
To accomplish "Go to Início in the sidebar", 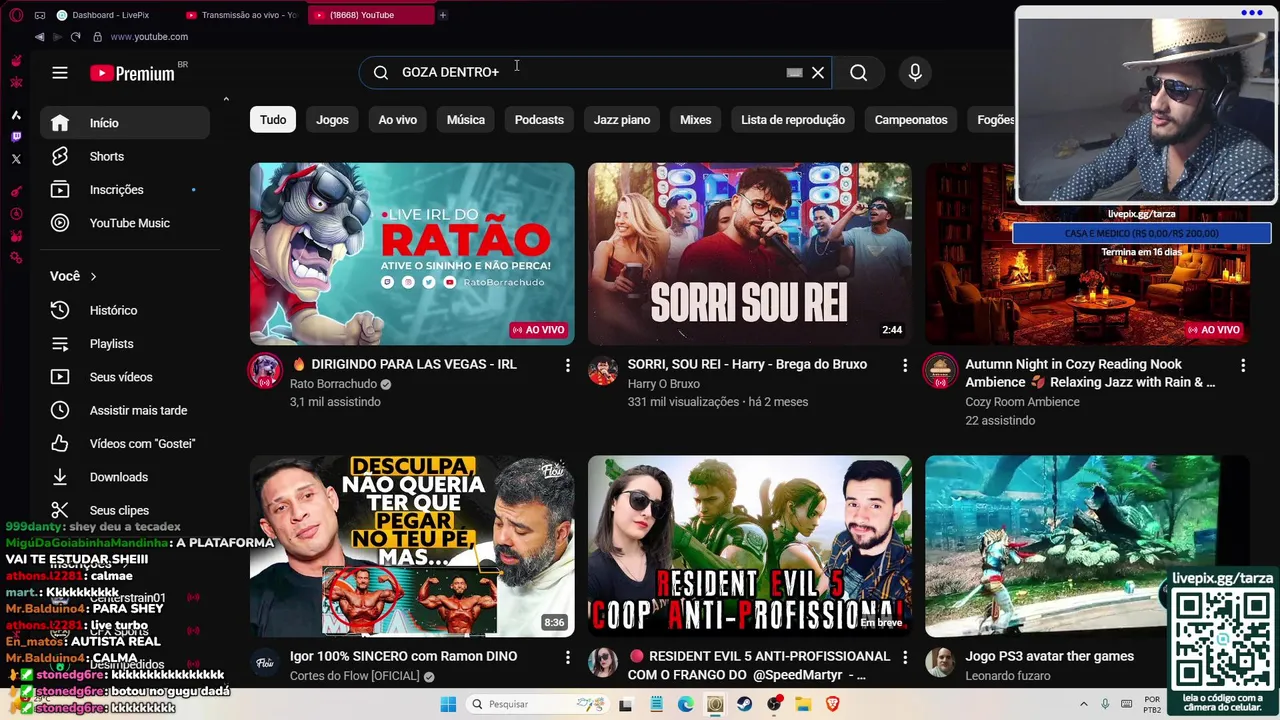I will click(x=125, y=123).
